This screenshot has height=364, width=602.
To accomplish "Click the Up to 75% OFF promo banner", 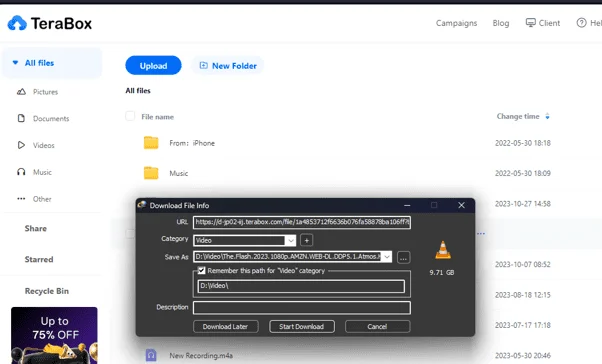I will [x=54, y=335].
